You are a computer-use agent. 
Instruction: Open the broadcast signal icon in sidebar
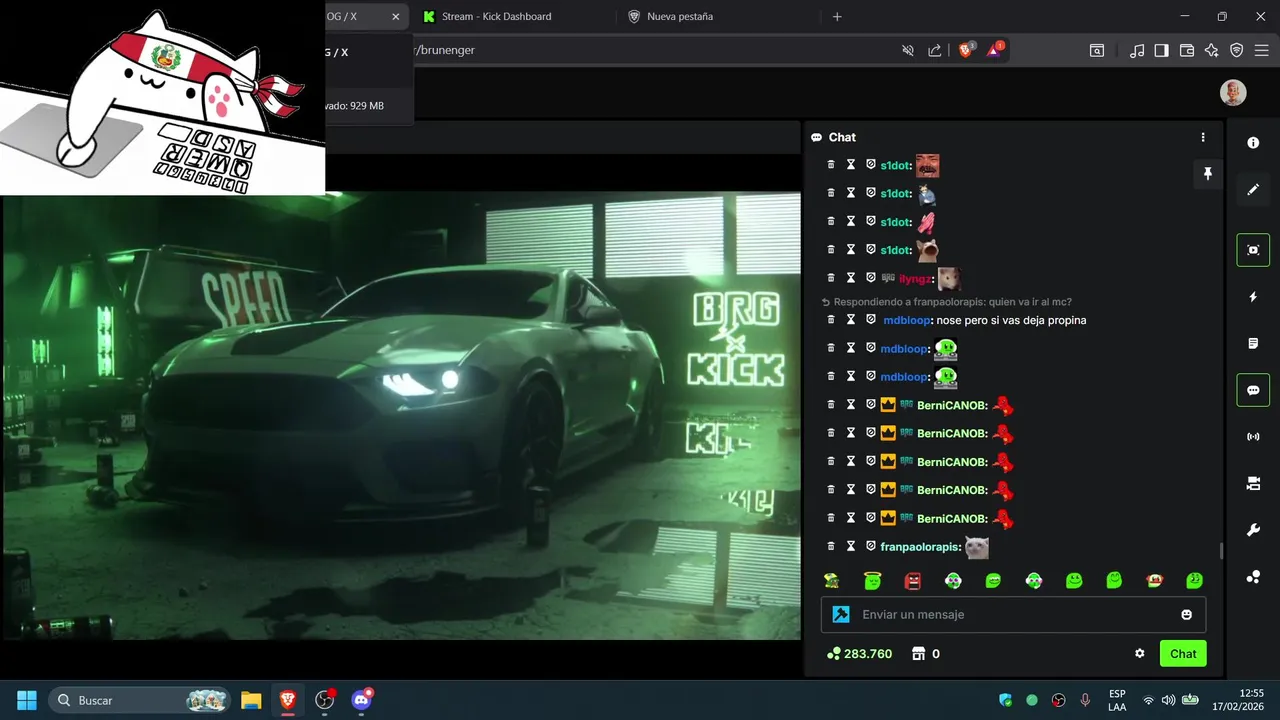(1253, 437)
